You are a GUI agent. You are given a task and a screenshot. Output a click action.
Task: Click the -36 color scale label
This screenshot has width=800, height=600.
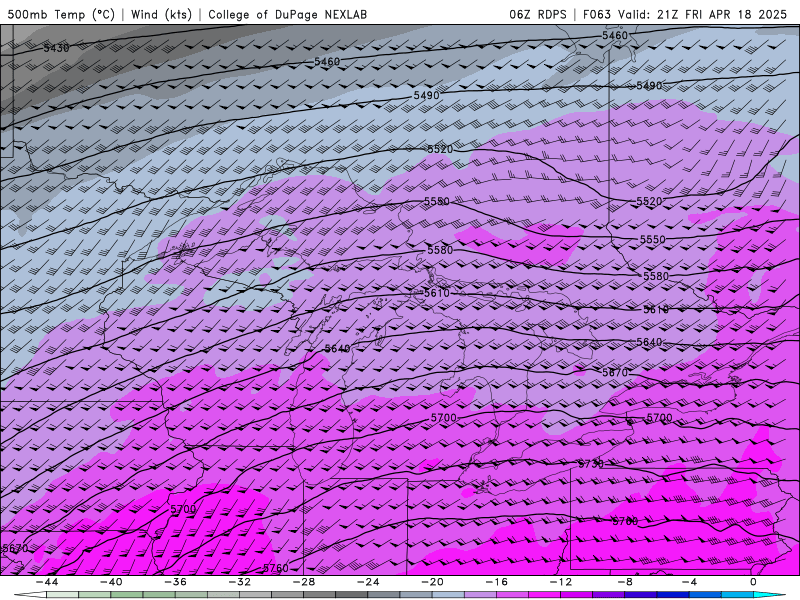175,582
